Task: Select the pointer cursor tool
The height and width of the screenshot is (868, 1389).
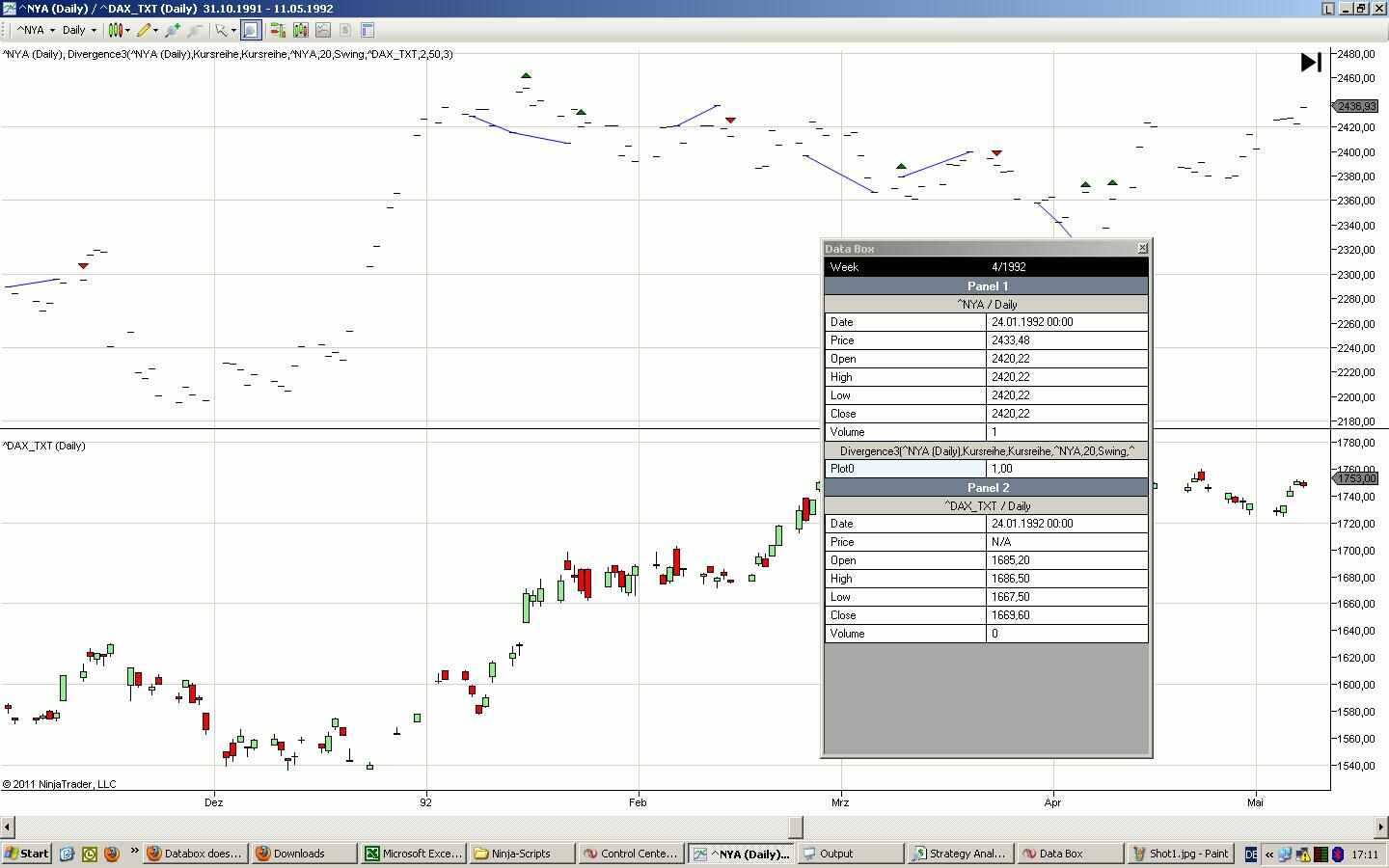Action: tap(221, 30)
